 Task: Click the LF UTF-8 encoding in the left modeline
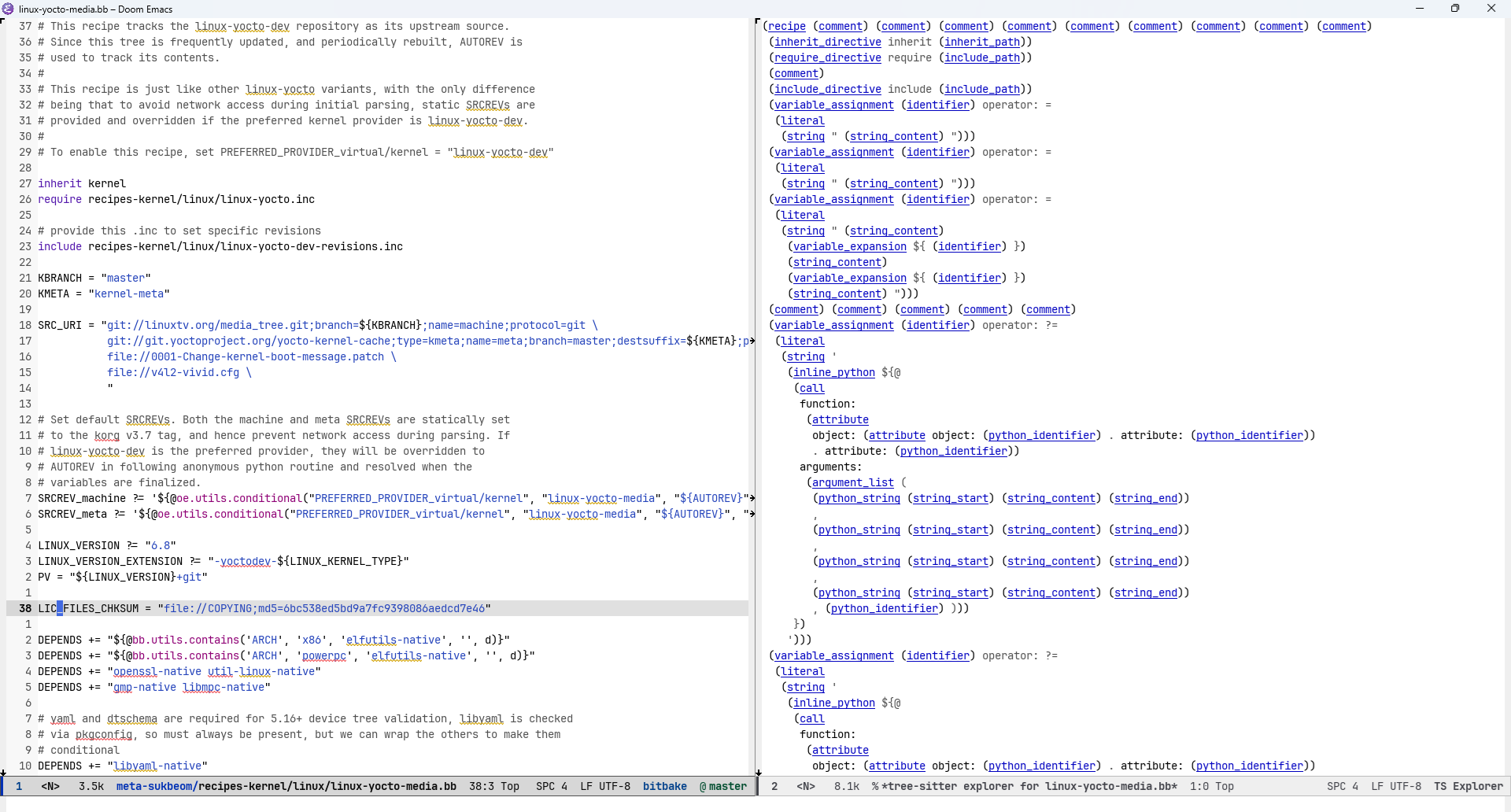(605, 786)
